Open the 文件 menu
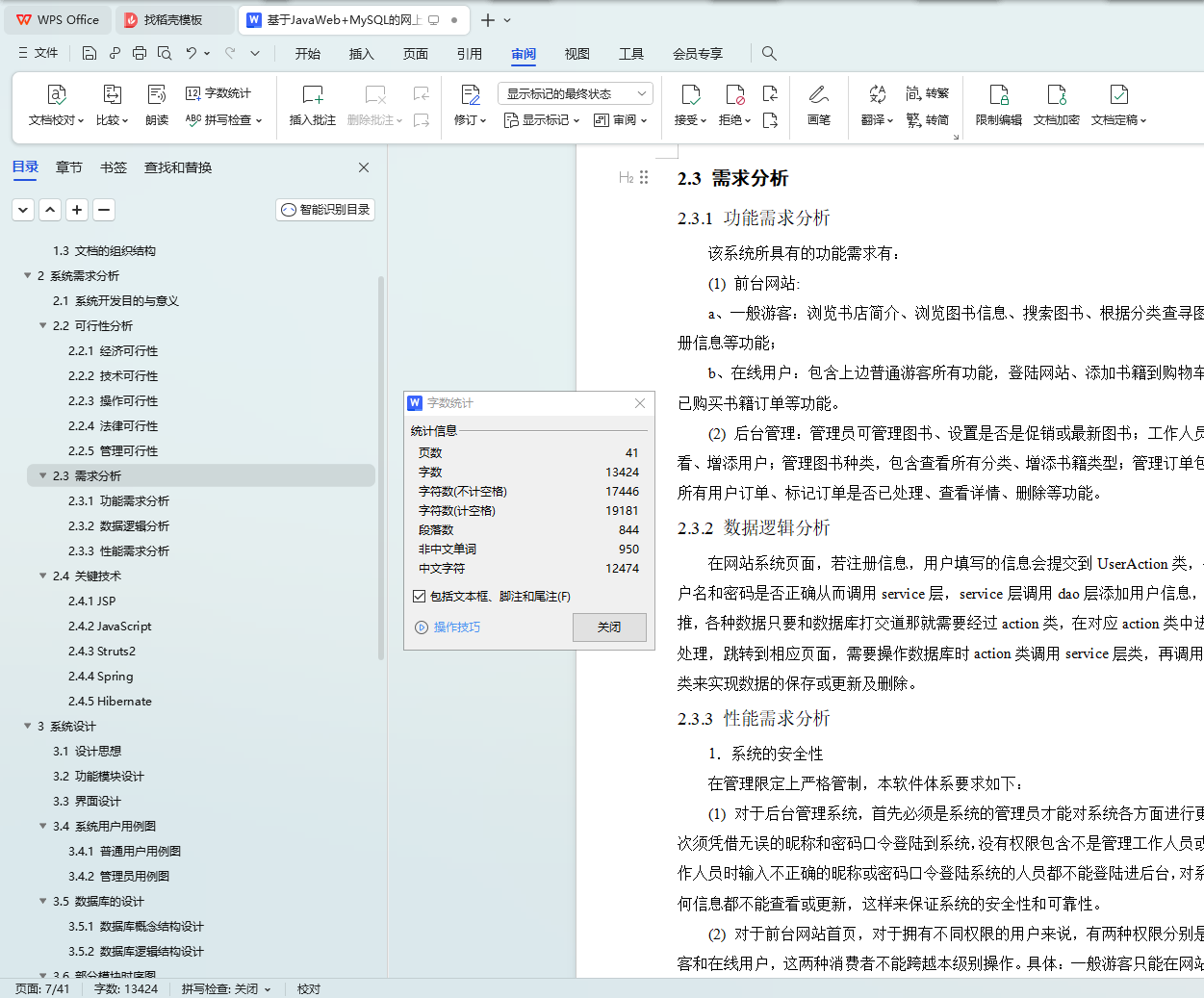 coord(38,53)
